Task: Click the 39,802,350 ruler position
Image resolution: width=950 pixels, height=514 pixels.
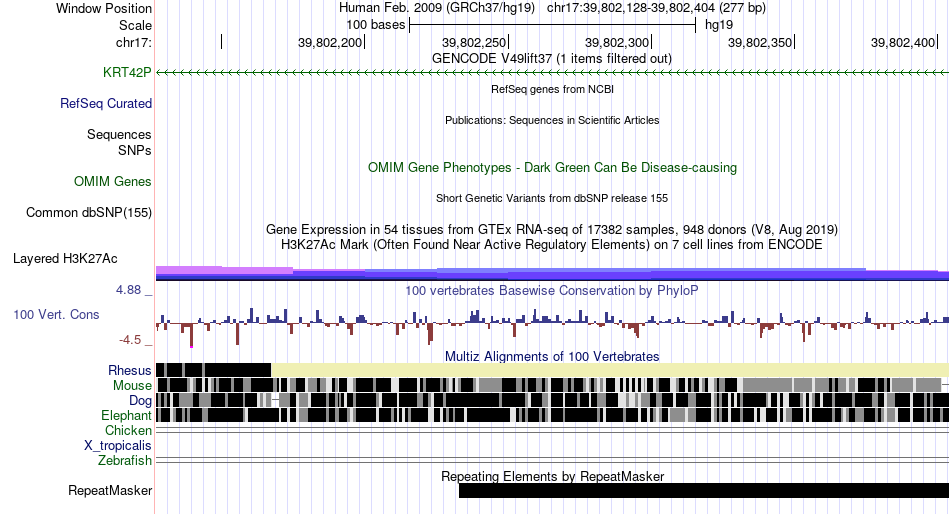Action: tap(760, 42)
